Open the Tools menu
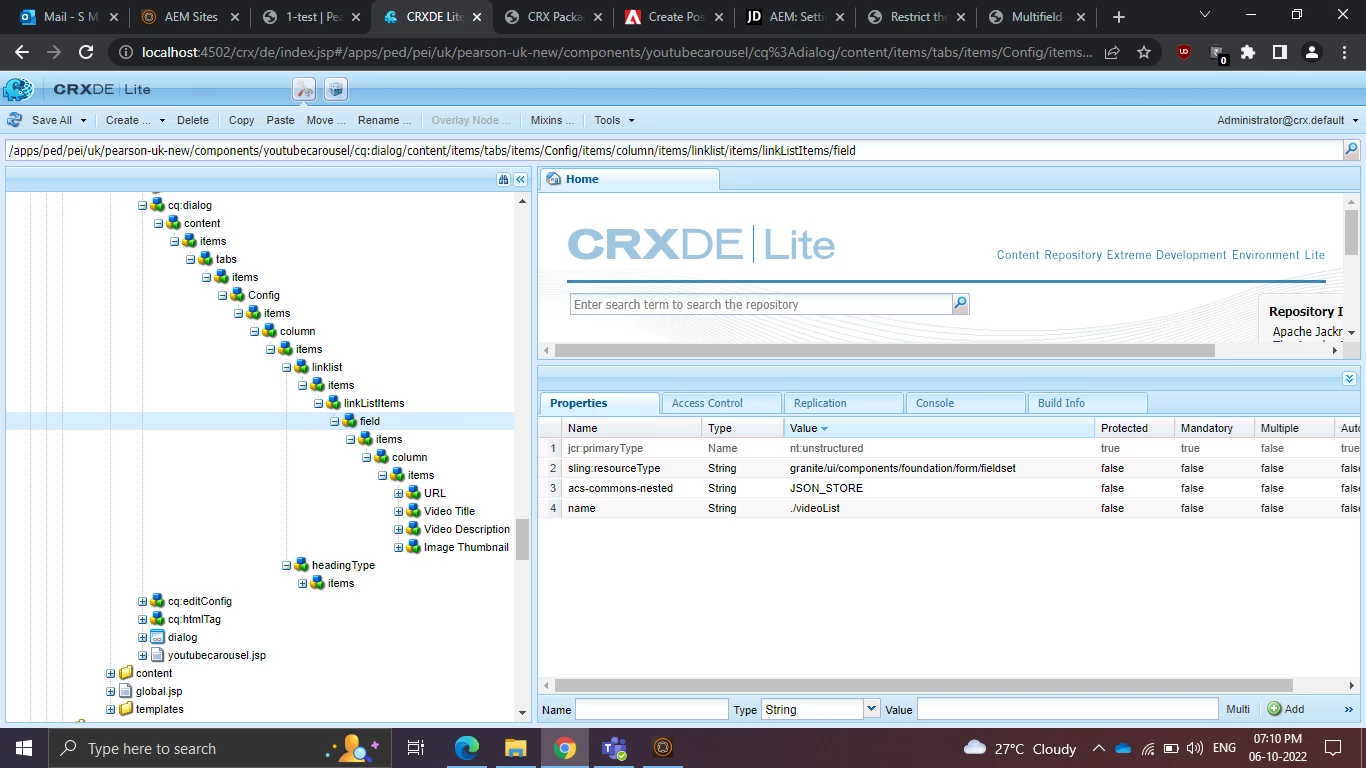 614,120
